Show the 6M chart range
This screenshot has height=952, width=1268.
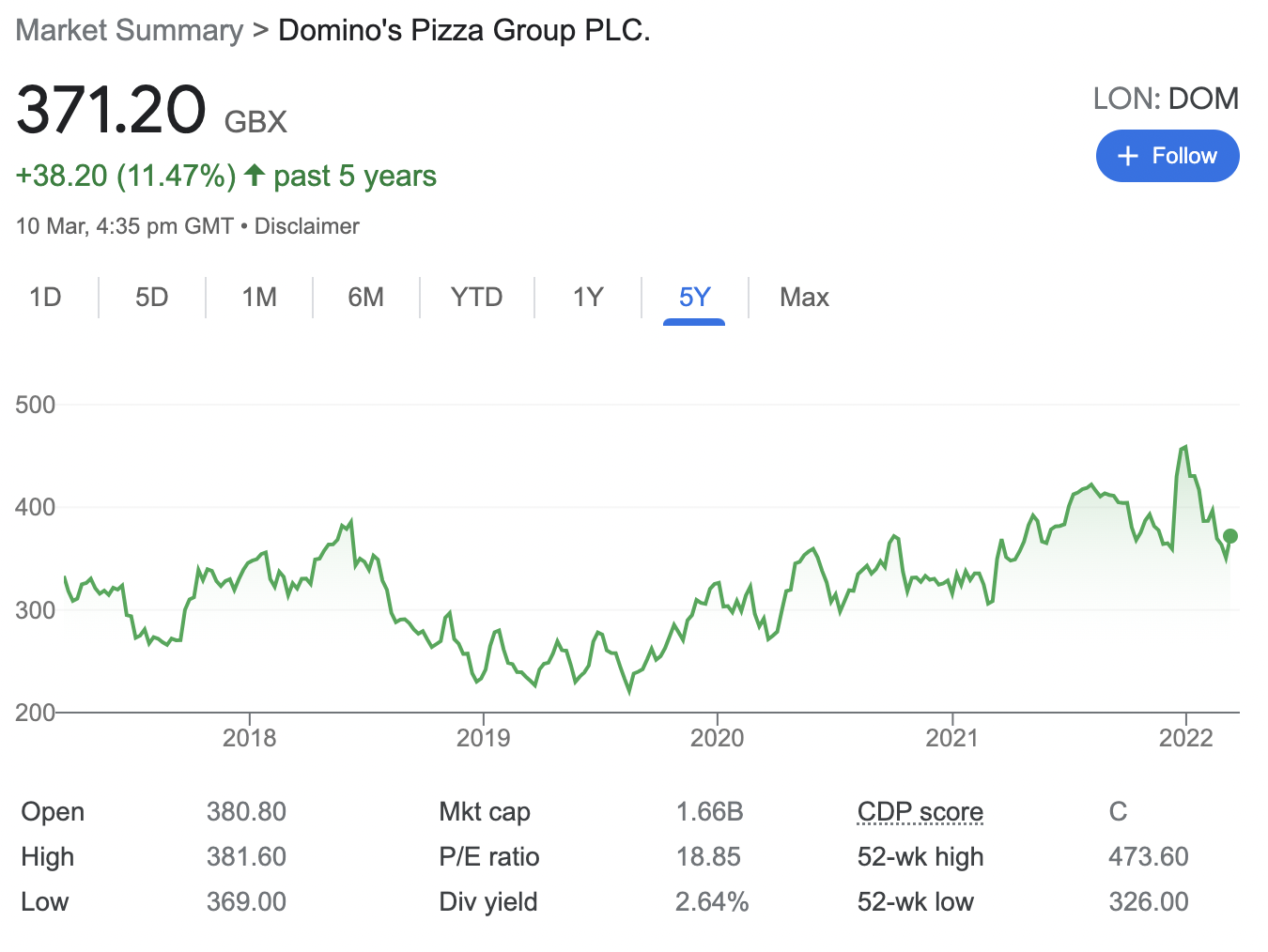point(365,298)
